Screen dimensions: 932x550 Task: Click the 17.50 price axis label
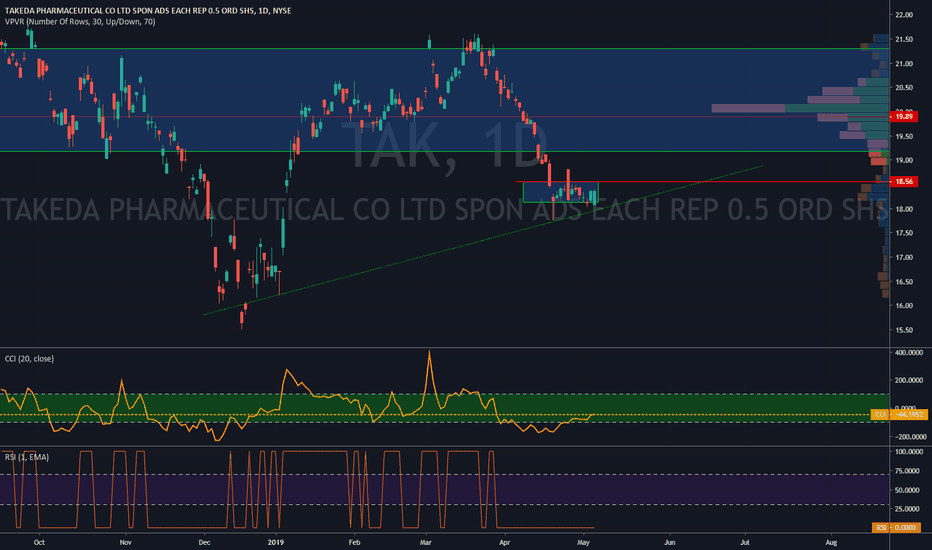(x=904, y=233)
